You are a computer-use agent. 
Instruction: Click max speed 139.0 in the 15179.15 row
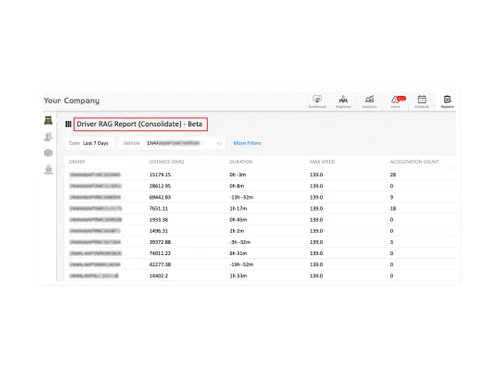click(x=316, y=175)
